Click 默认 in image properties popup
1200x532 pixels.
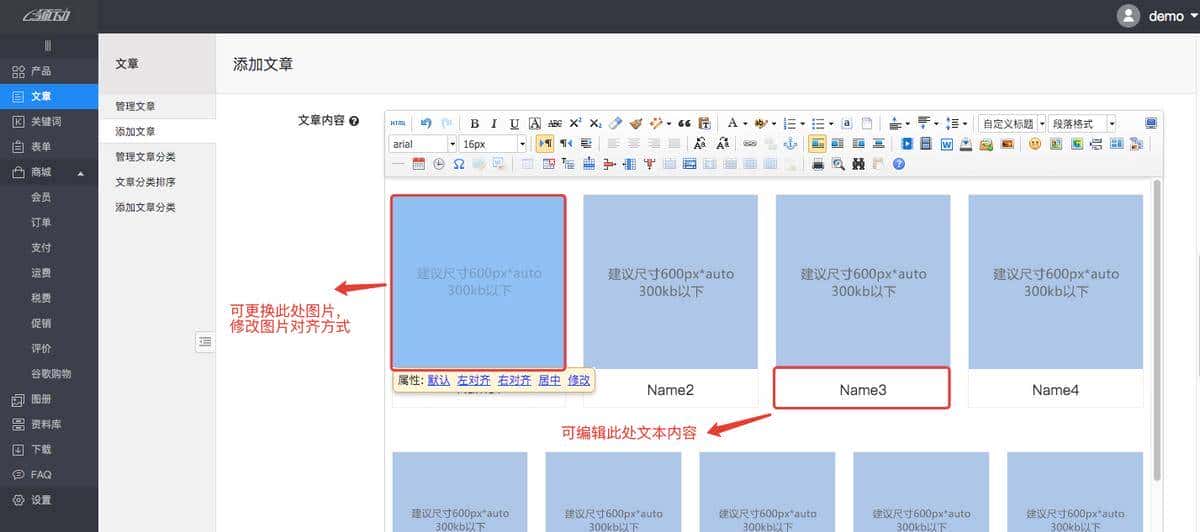[x=439, y=380]
